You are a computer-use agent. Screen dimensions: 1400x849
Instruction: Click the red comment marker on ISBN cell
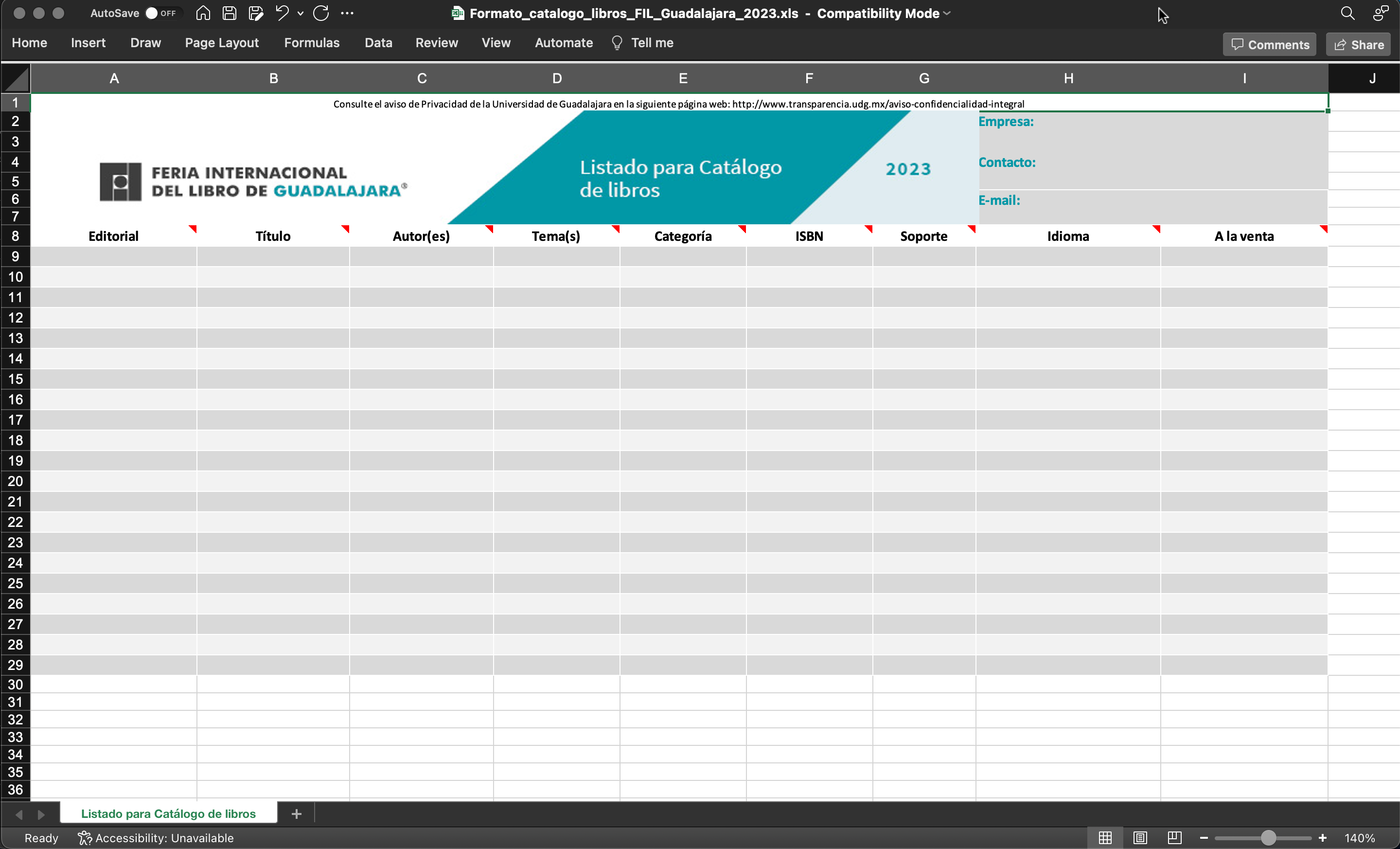(869, 229)
